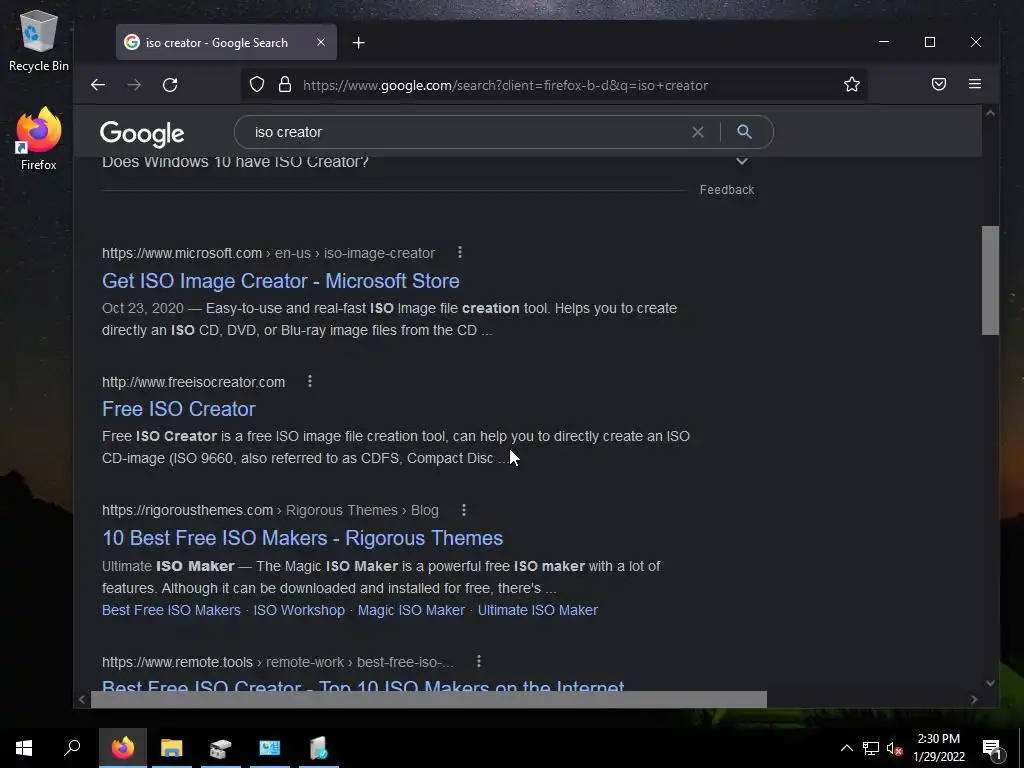
Task: Open options menu for freeisocreator.com result
Action: click(x=310, y=381)
